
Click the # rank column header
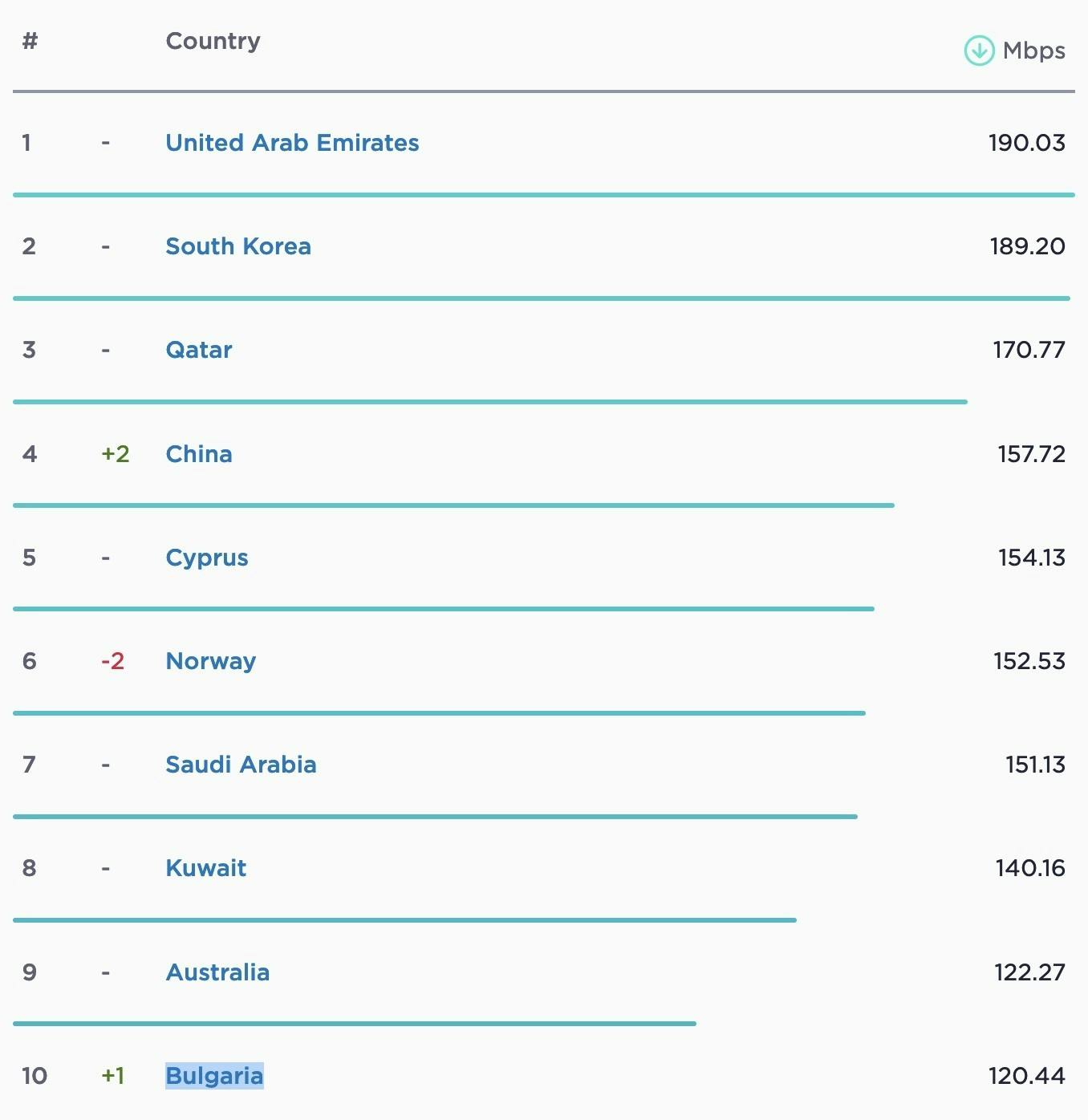tap(30, 41)
